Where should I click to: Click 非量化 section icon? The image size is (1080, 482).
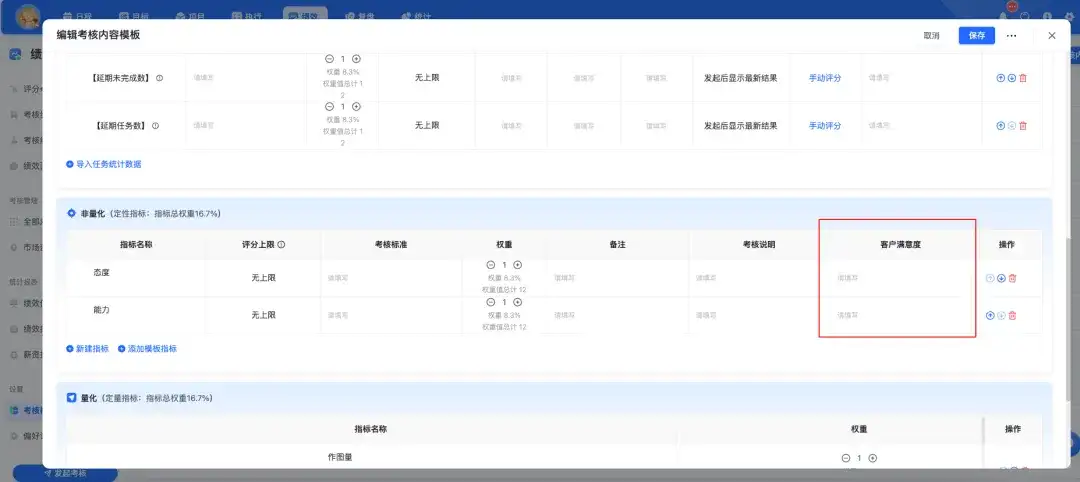click(72, 213)
